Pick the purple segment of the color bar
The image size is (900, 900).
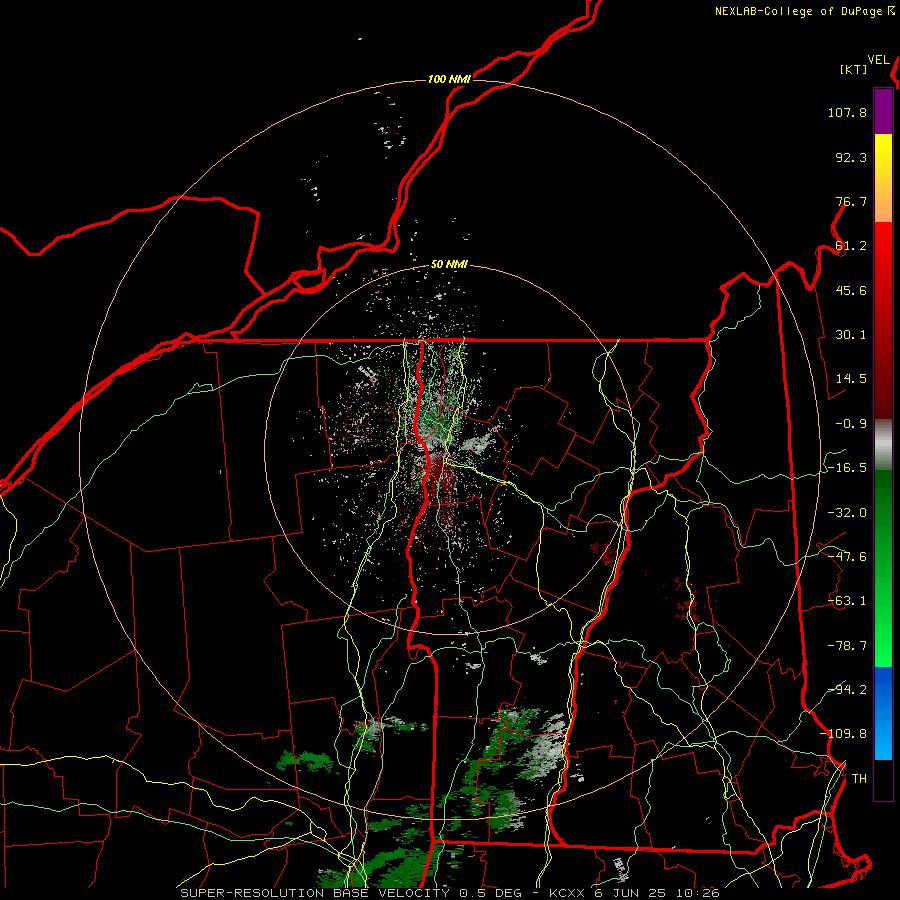click(883, 112)
